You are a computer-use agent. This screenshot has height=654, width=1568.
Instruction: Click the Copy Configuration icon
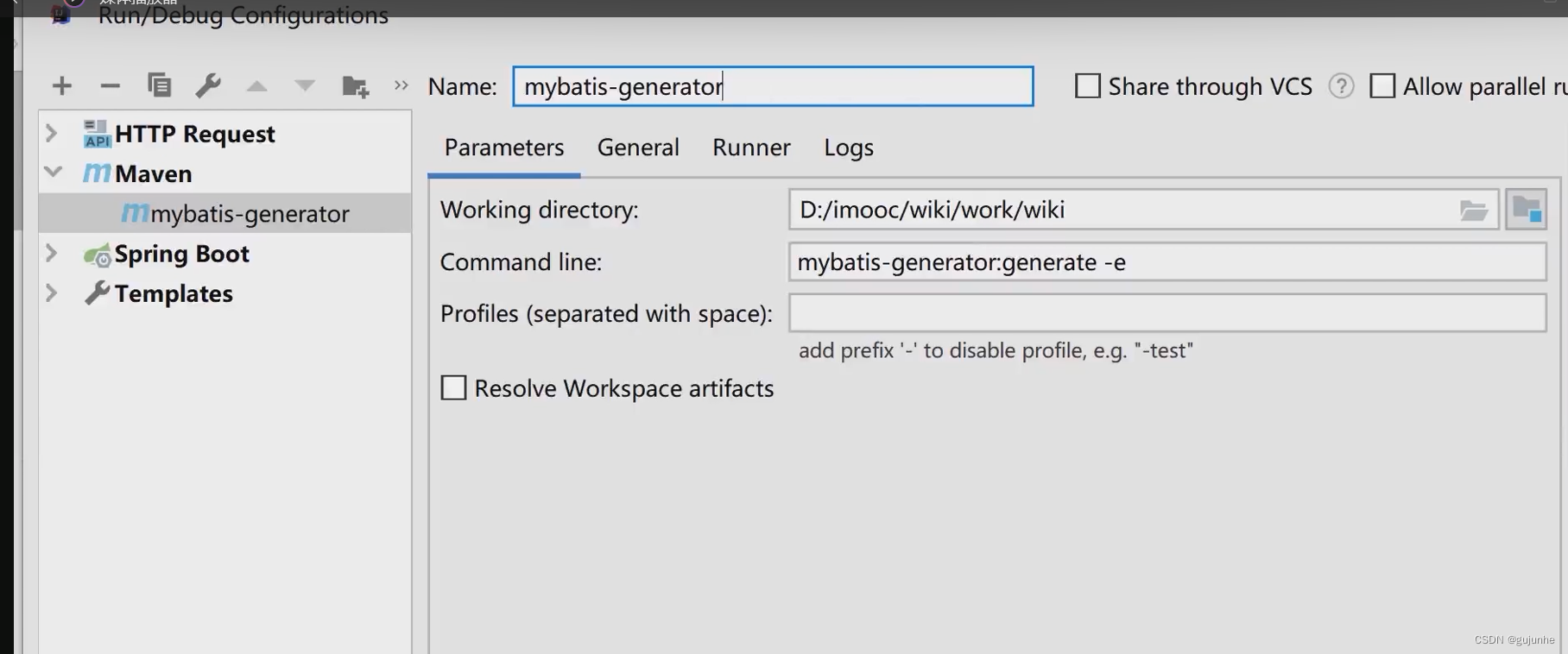[159, 85]
